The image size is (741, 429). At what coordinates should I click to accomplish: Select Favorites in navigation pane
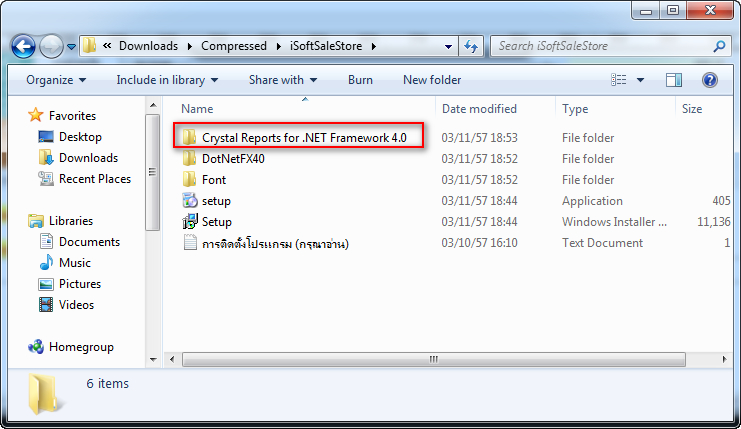[x=72, y=116]
